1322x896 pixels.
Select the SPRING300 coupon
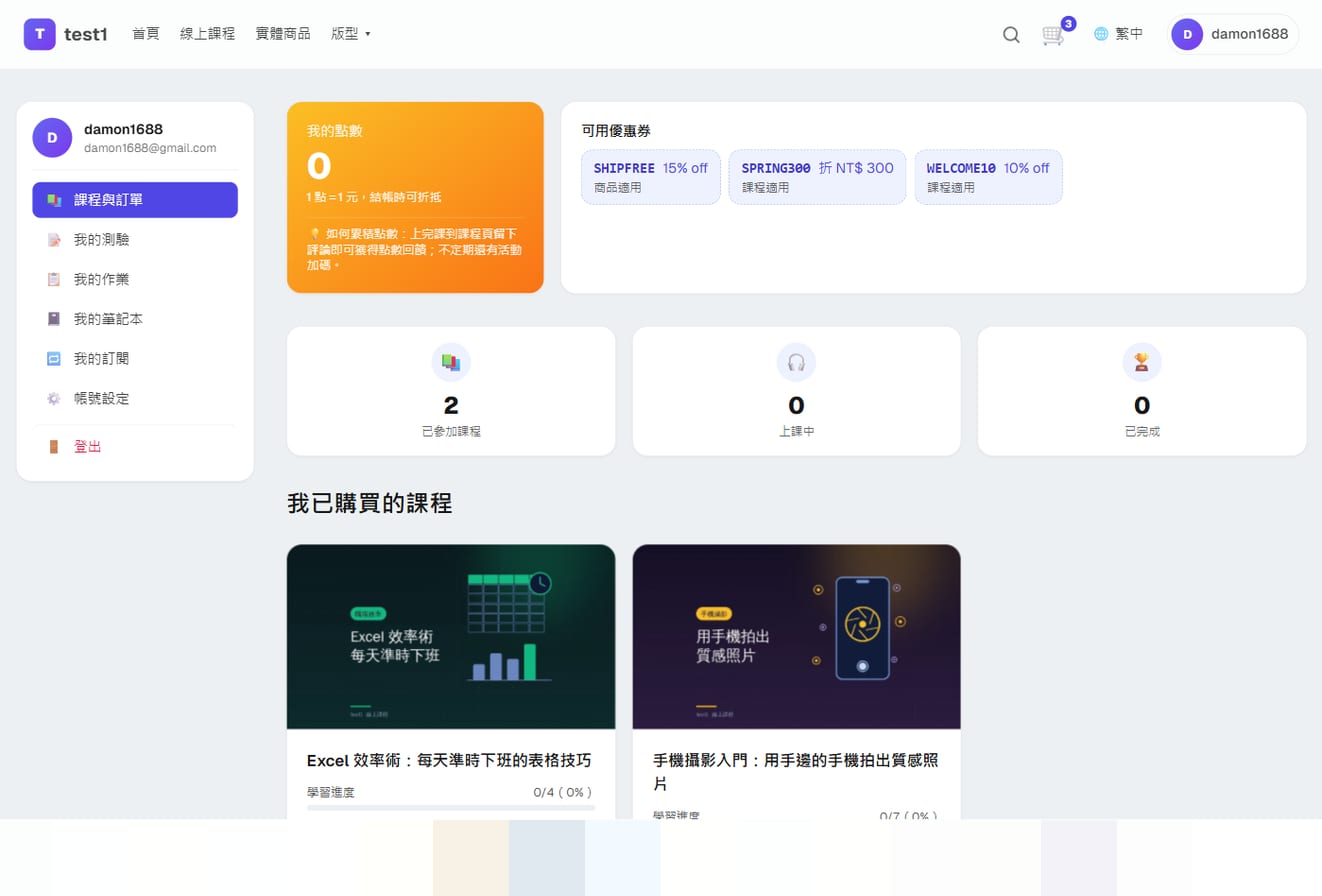[818, 177]
